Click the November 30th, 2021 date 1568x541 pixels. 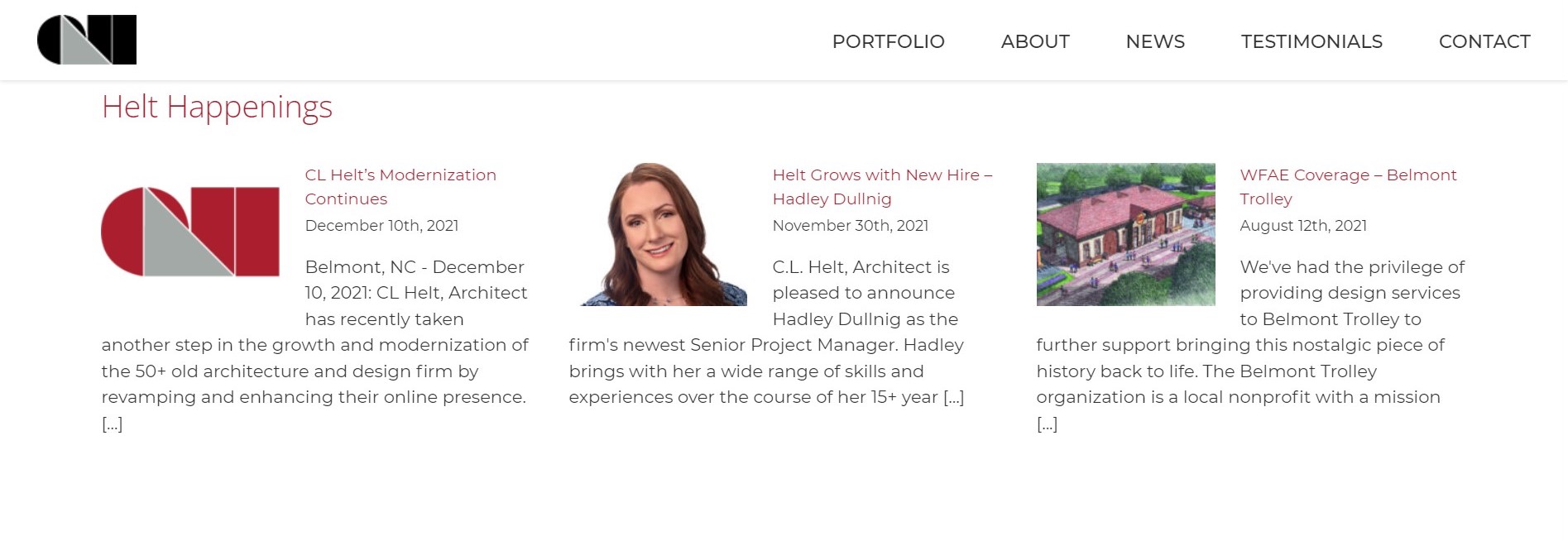point(850,225)
